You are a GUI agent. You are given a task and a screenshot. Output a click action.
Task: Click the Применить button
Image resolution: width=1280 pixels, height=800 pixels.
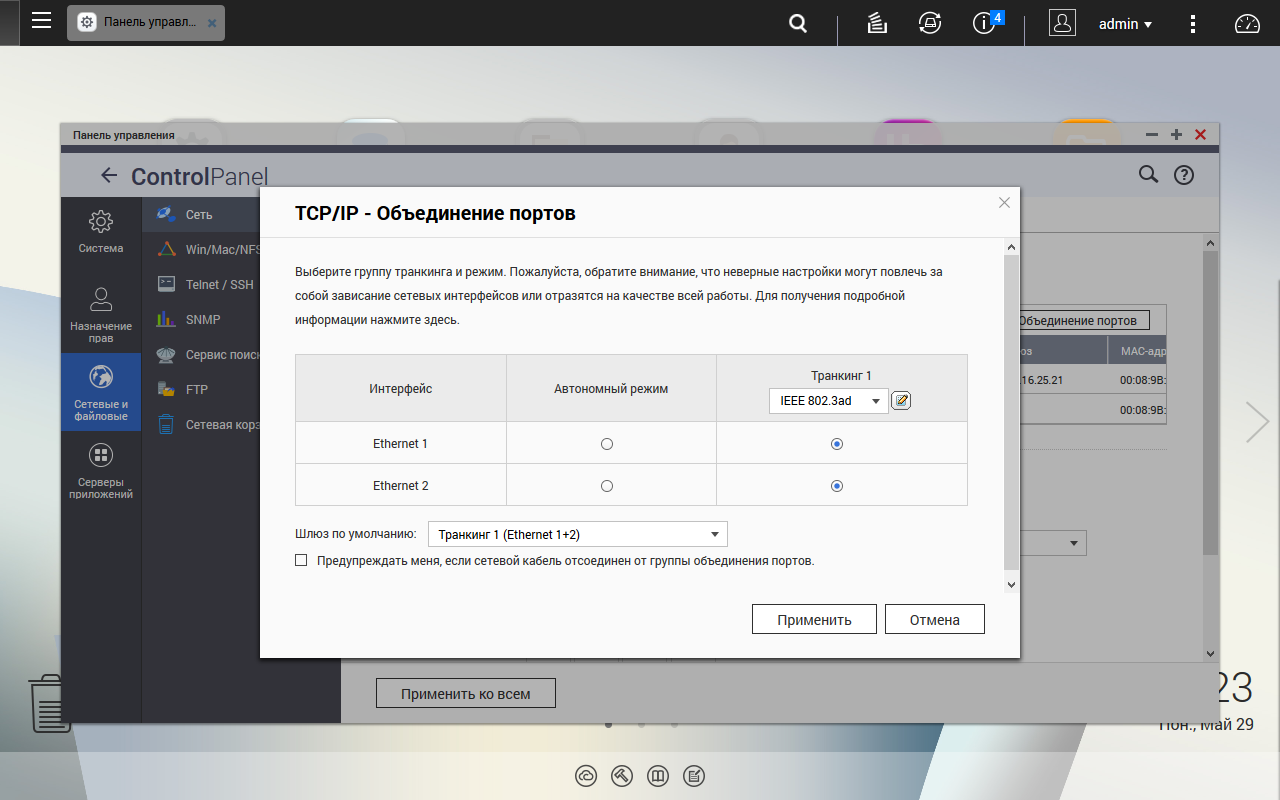click(814, 619)
